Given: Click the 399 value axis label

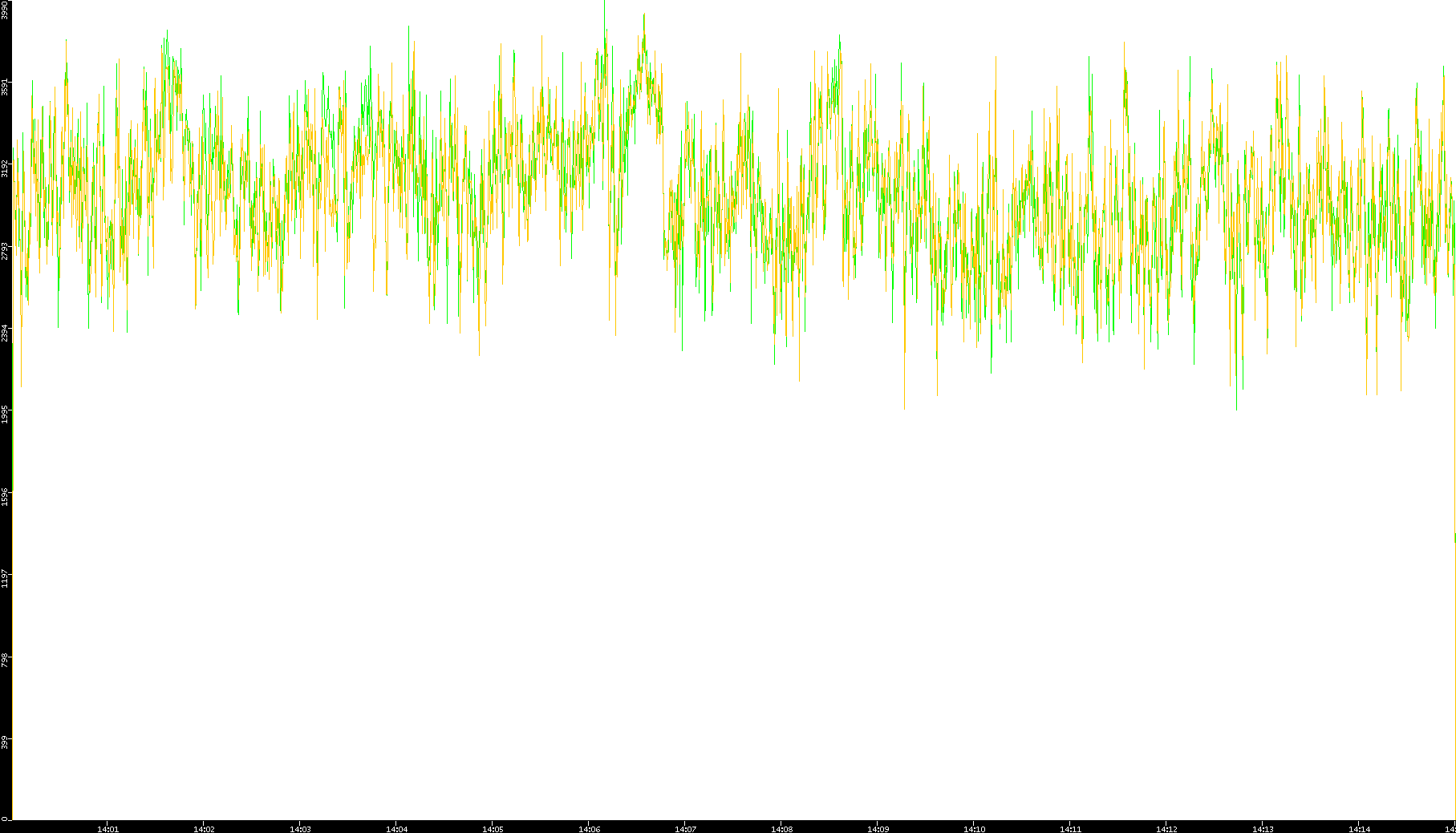Looking at the screenshot, I should coord(6,742).
